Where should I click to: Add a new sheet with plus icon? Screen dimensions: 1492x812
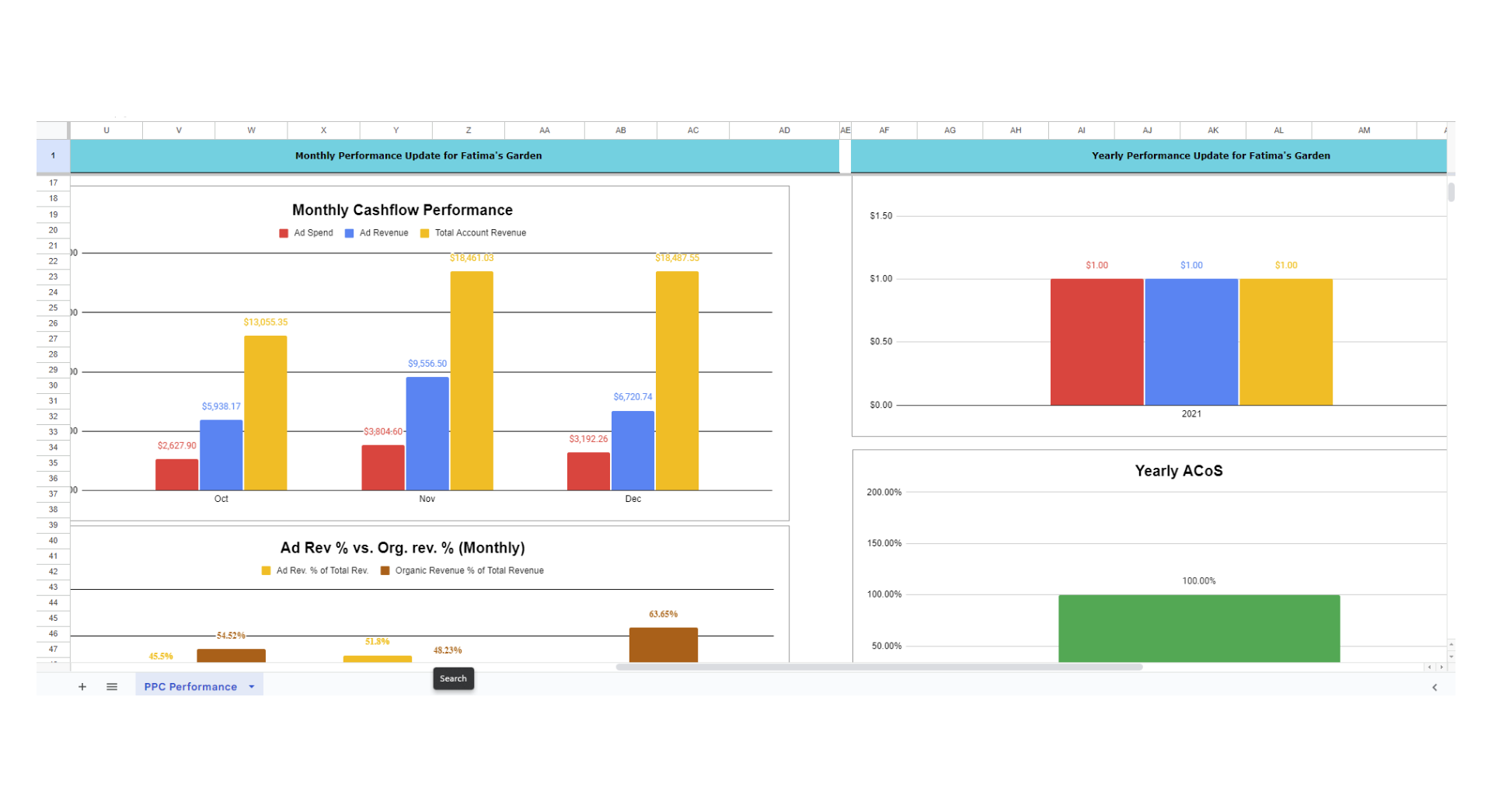click(x=82, y=687)
